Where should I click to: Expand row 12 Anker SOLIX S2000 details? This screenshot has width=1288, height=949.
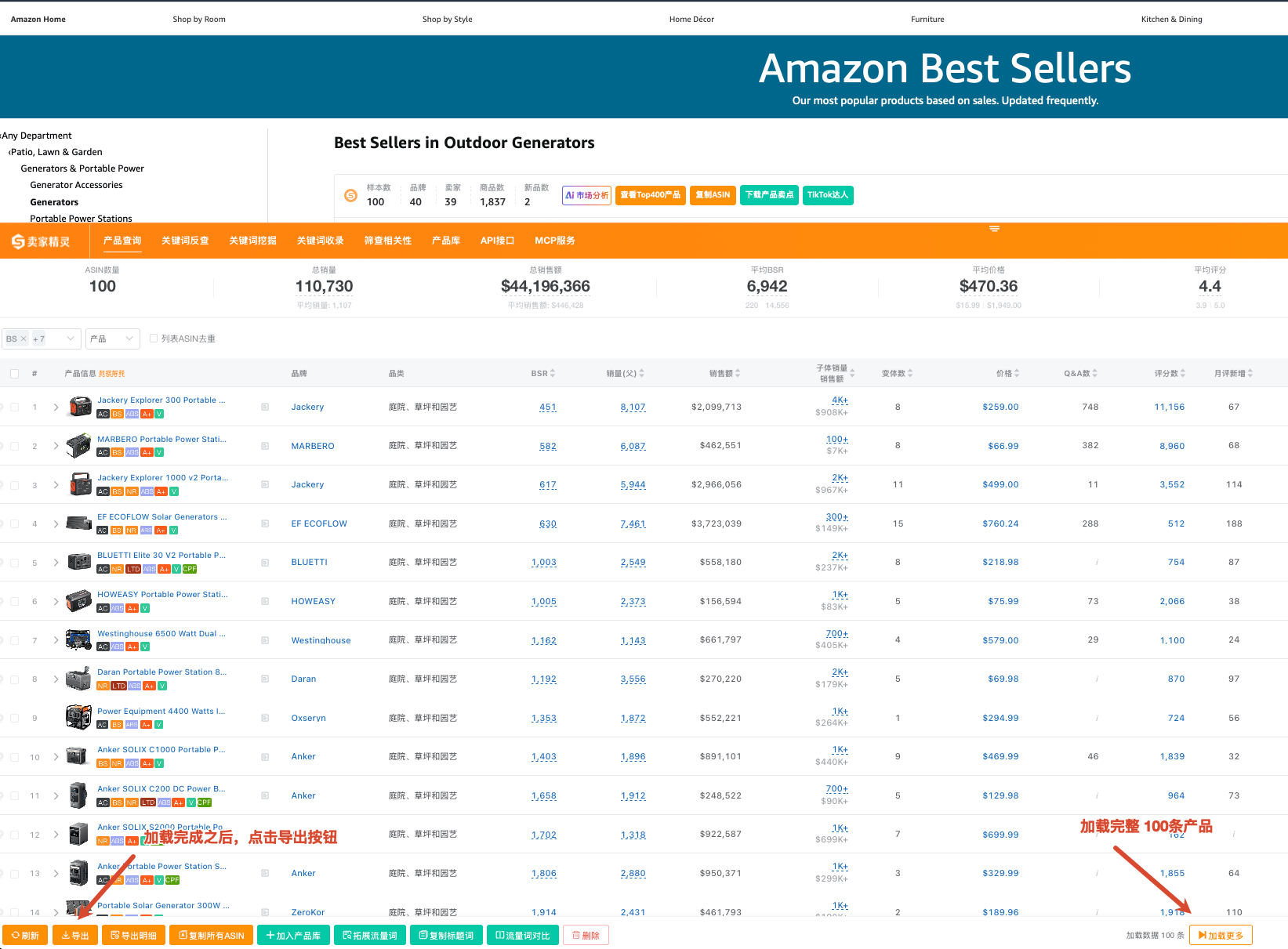(56, 835)
